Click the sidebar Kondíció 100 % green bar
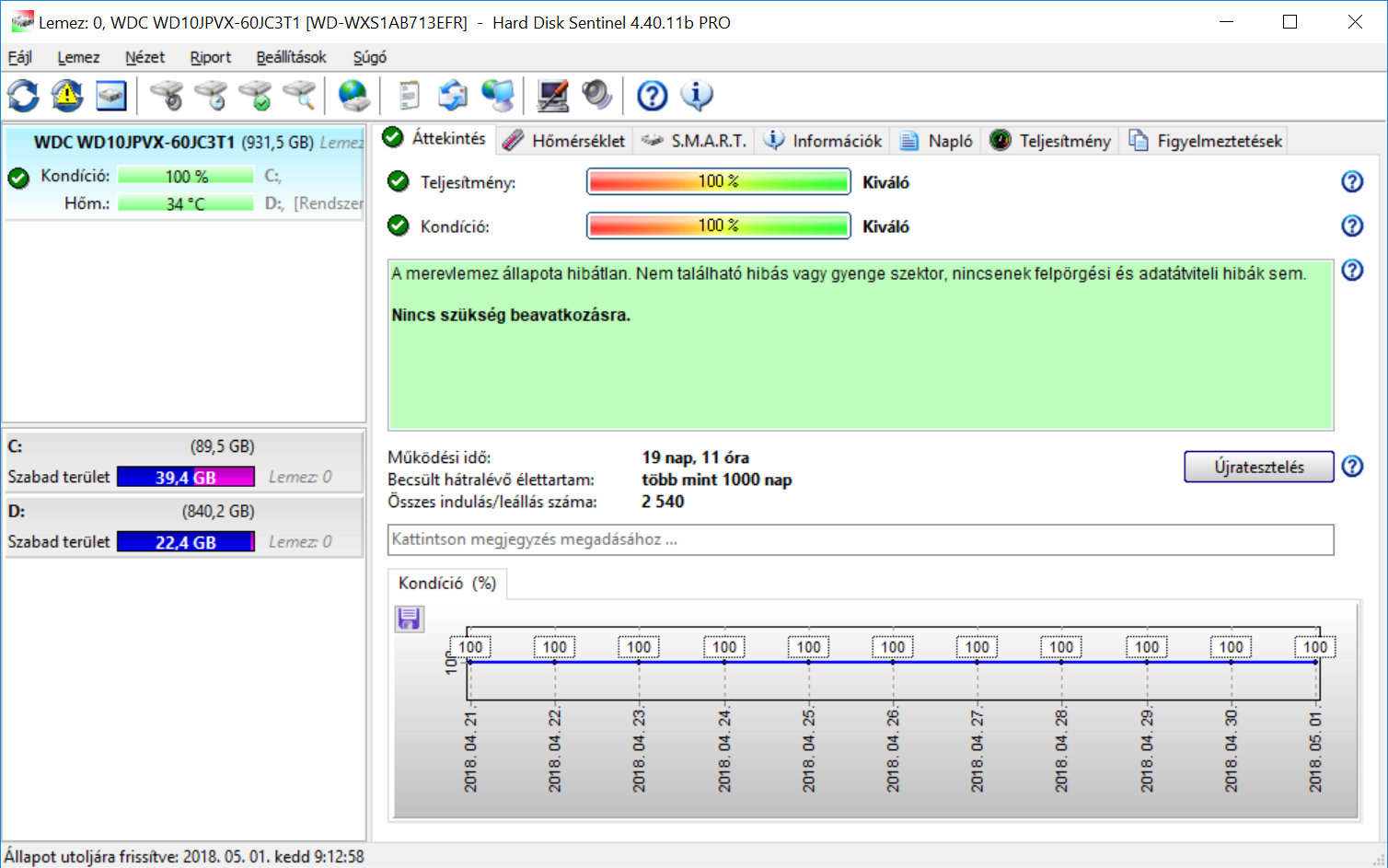 click(186, 176)
